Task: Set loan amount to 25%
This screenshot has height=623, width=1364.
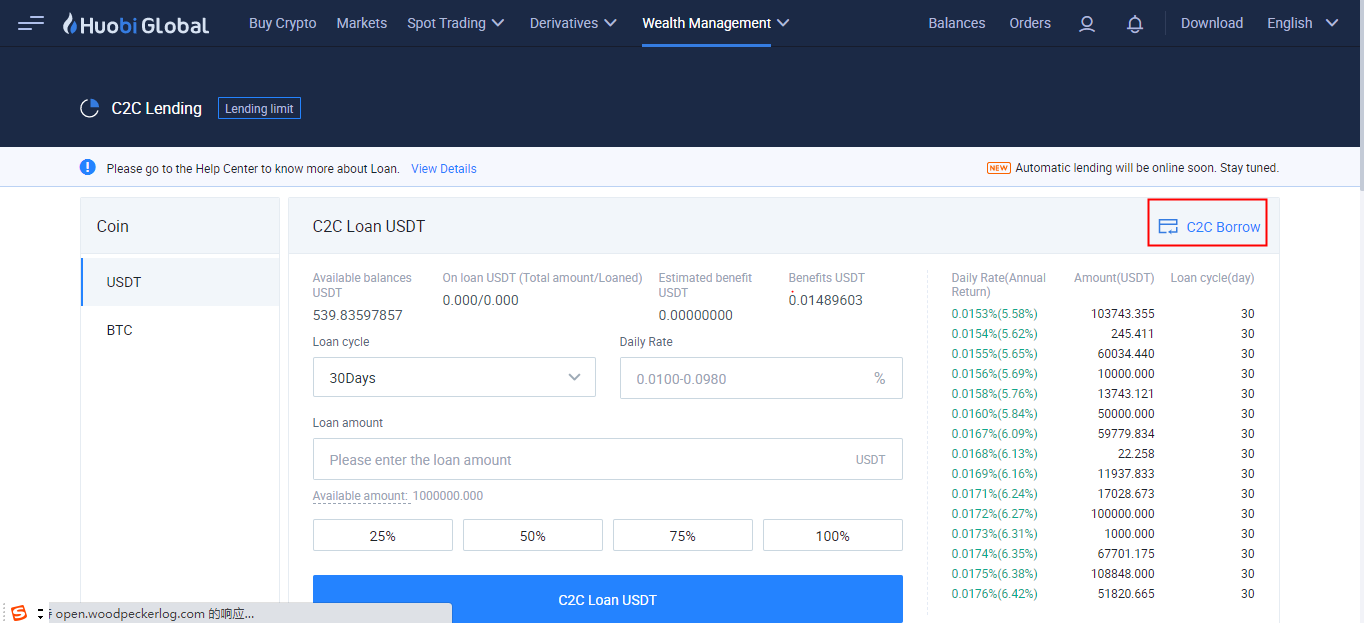Action: pyautogui.click(x=383, y=535)
